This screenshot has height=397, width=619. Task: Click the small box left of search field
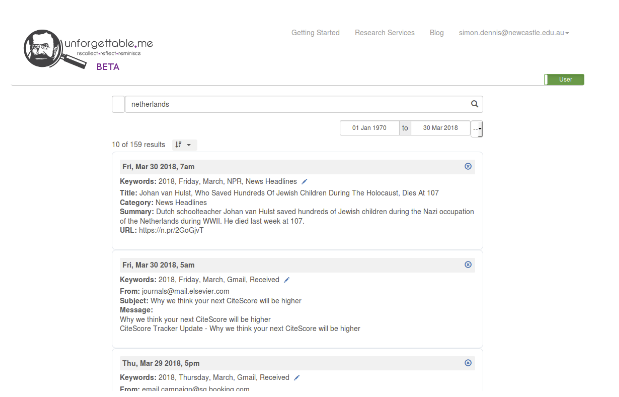[x=118, y=104]
